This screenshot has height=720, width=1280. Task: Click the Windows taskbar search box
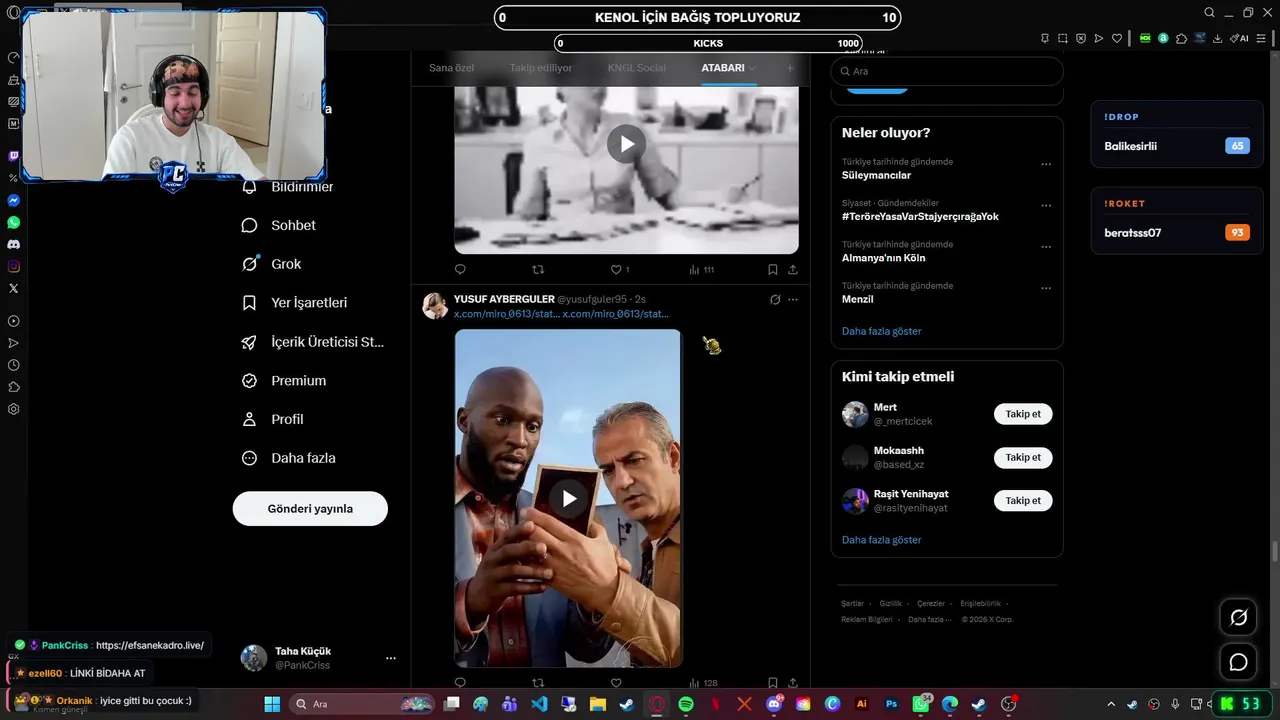[x=363, y=704]
